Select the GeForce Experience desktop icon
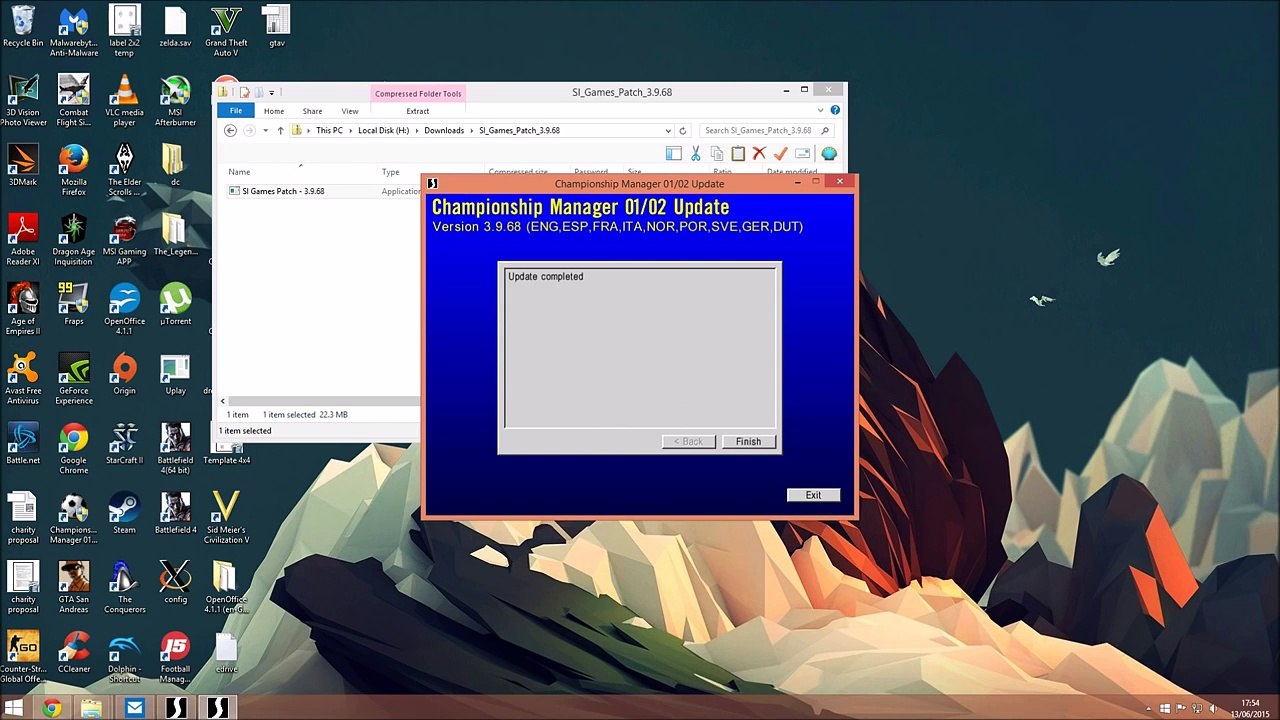 (74, 380)
